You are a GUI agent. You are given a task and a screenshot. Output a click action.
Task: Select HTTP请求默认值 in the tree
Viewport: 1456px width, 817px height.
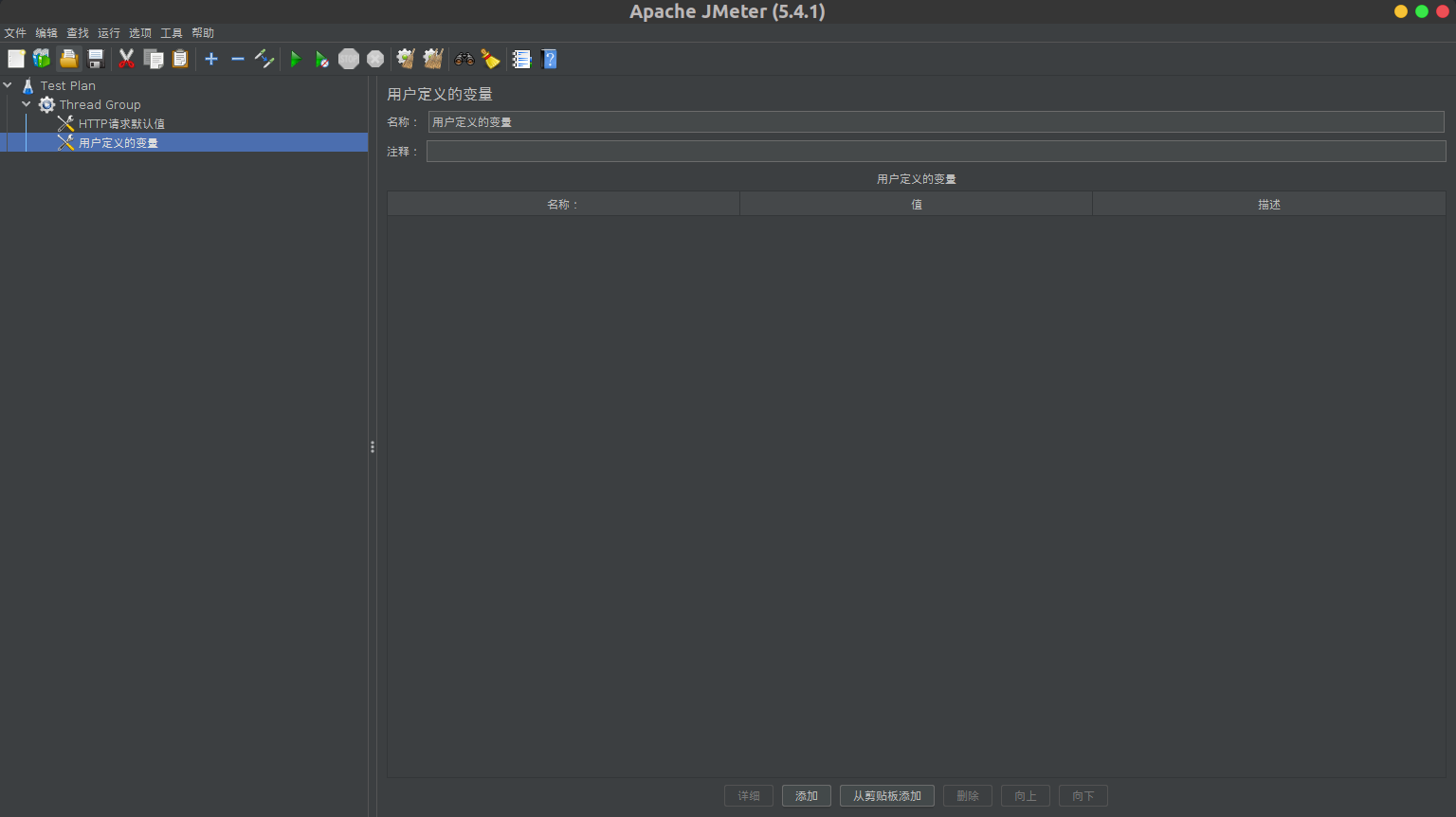point(121,123)
